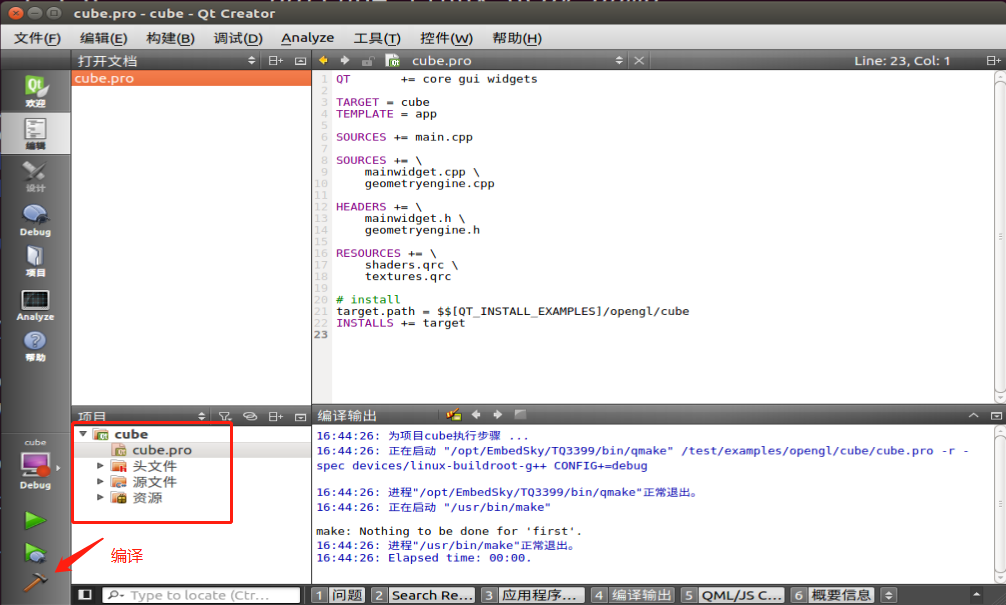Go forward in editor navigation history
Screen dimensions: 1006x605
(345, 60)
